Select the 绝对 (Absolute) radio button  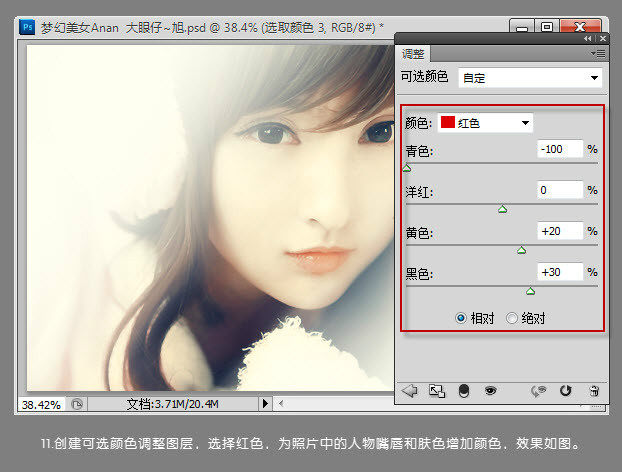pyautogui.click(x=513, y=318)
